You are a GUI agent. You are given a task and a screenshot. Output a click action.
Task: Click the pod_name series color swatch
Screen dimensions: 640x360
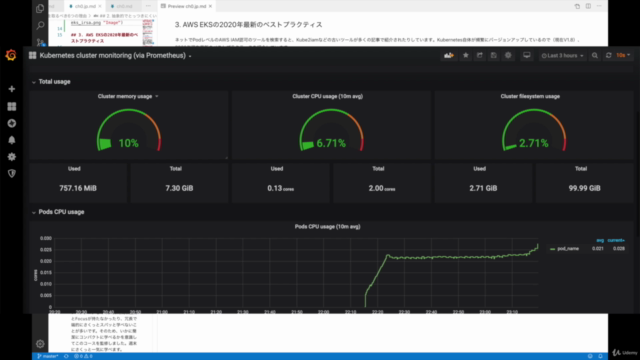click(552, 249)
